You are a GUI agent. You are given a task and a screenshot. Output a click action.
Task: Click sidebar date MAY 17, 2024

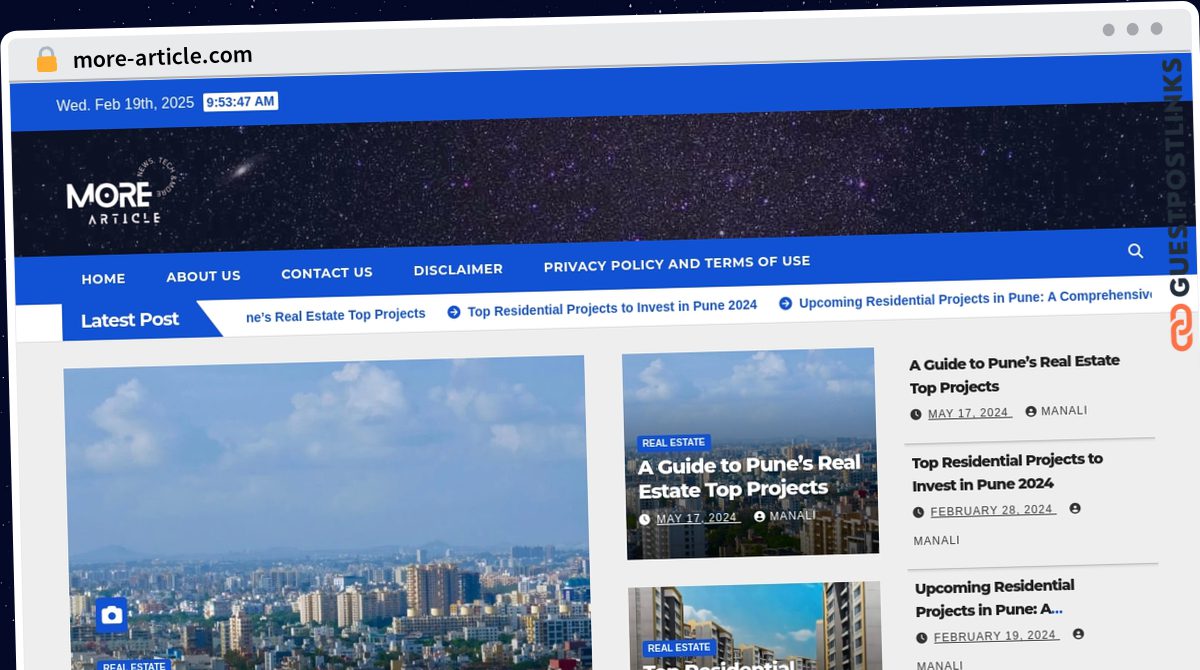[x=970, y=413]
